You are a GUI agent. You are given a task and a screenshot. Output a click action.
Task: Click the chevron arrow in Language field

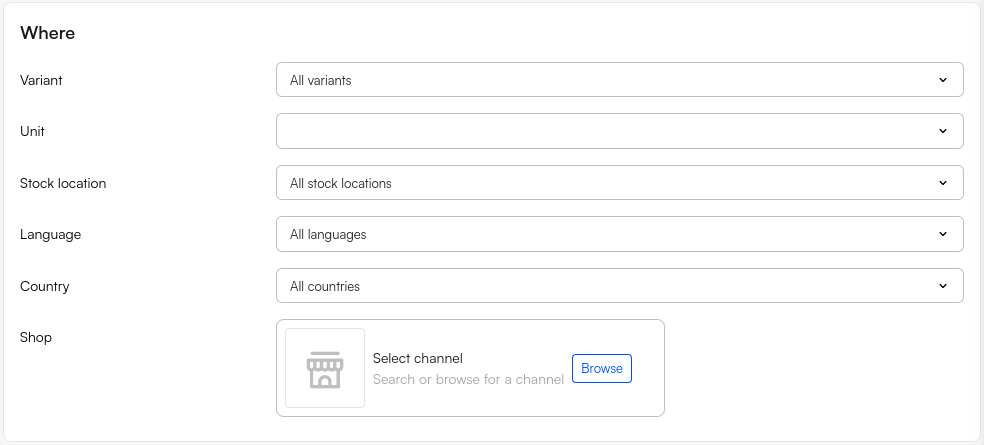(942, 234)
